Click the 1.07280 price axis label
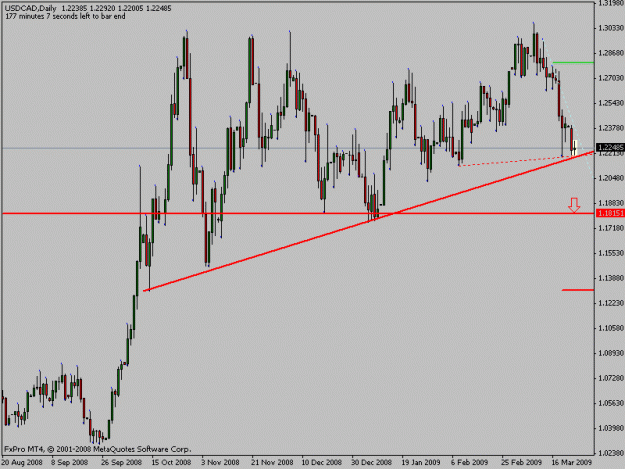This screenshot has width=625, height=469. point(611,378)
